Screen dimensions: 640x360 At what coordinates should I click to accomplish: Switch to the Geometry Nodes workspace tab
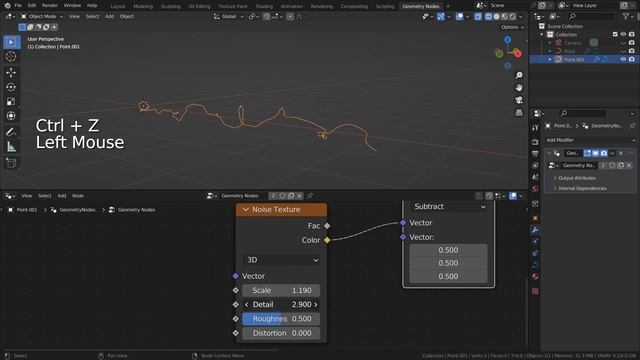click(420, 6)
